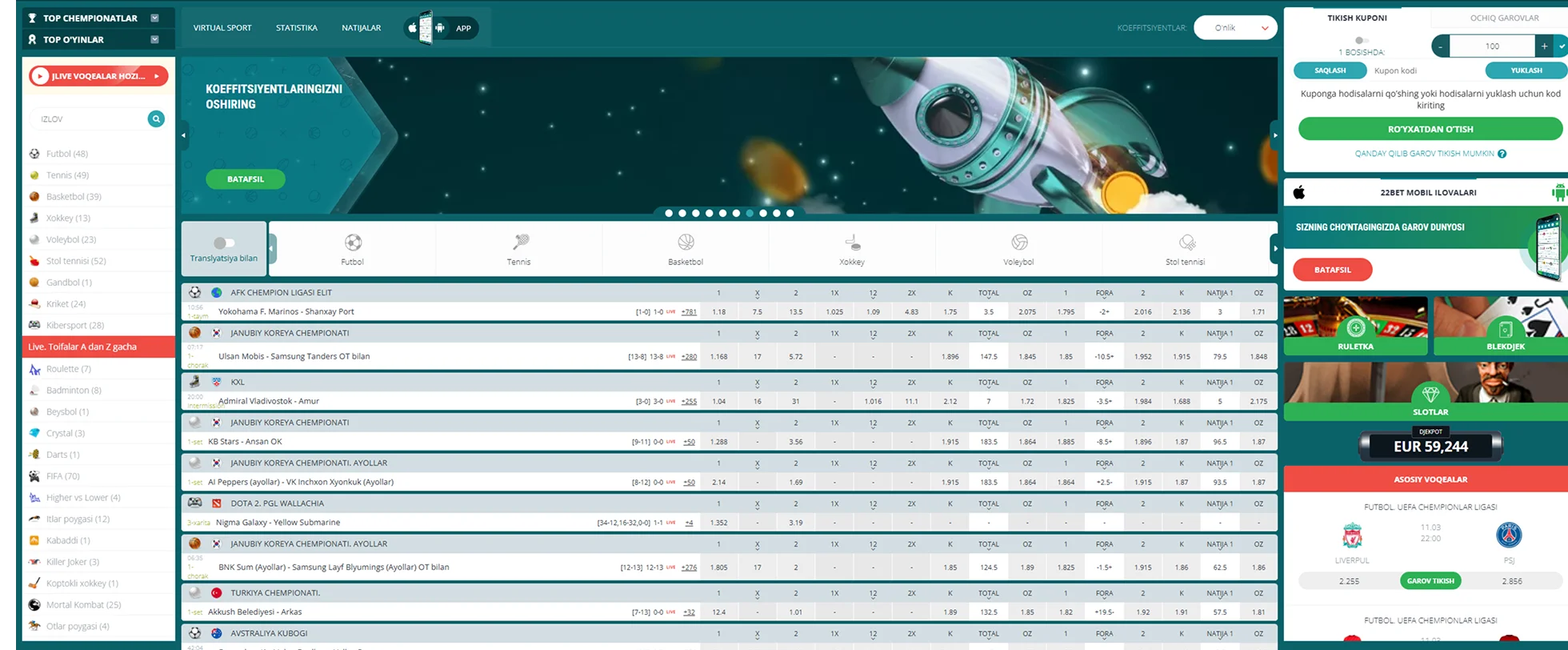The image size is (1568, 650).
Task: Click the banner Batafsil button
Action: click(x=246, y=179)
